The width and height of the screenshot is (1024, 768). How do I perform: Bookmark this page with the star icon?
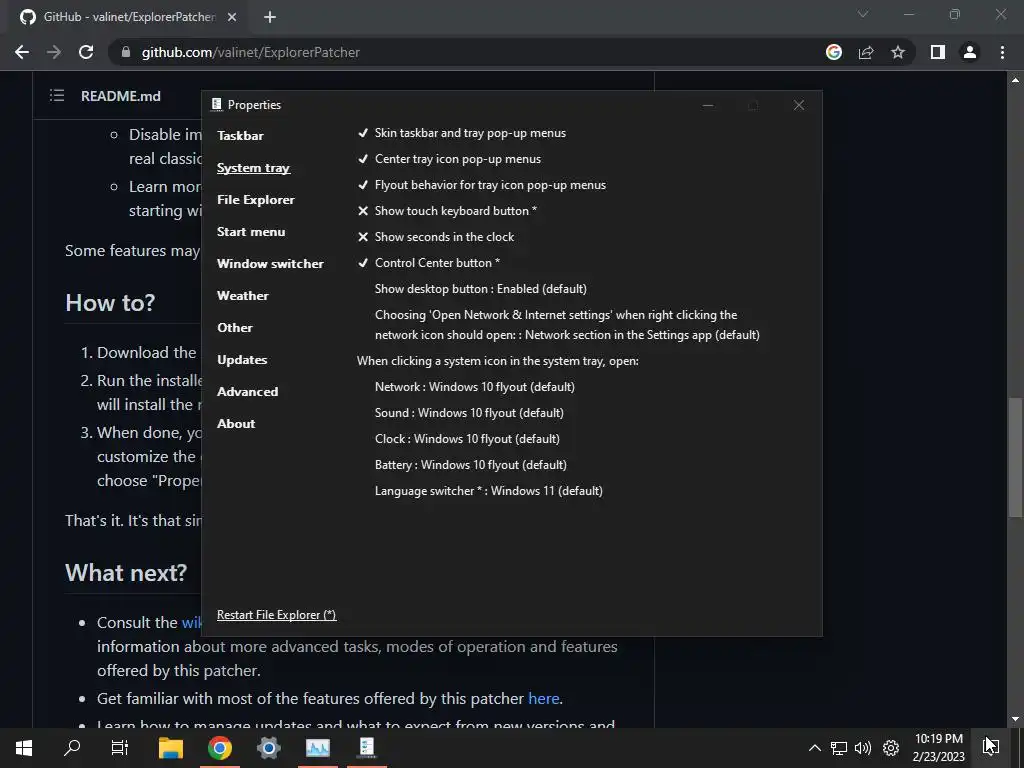coord(898,52)
